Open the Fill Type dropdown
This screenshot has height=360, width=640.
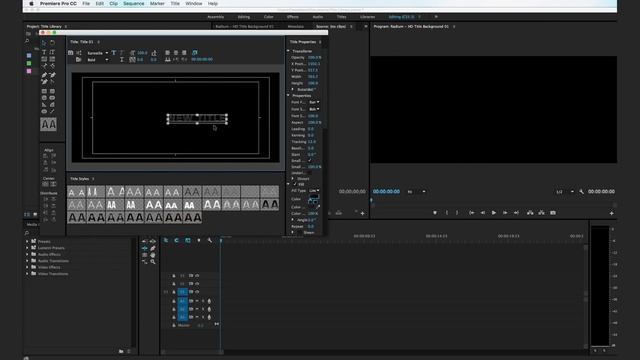tap(314, 191)
